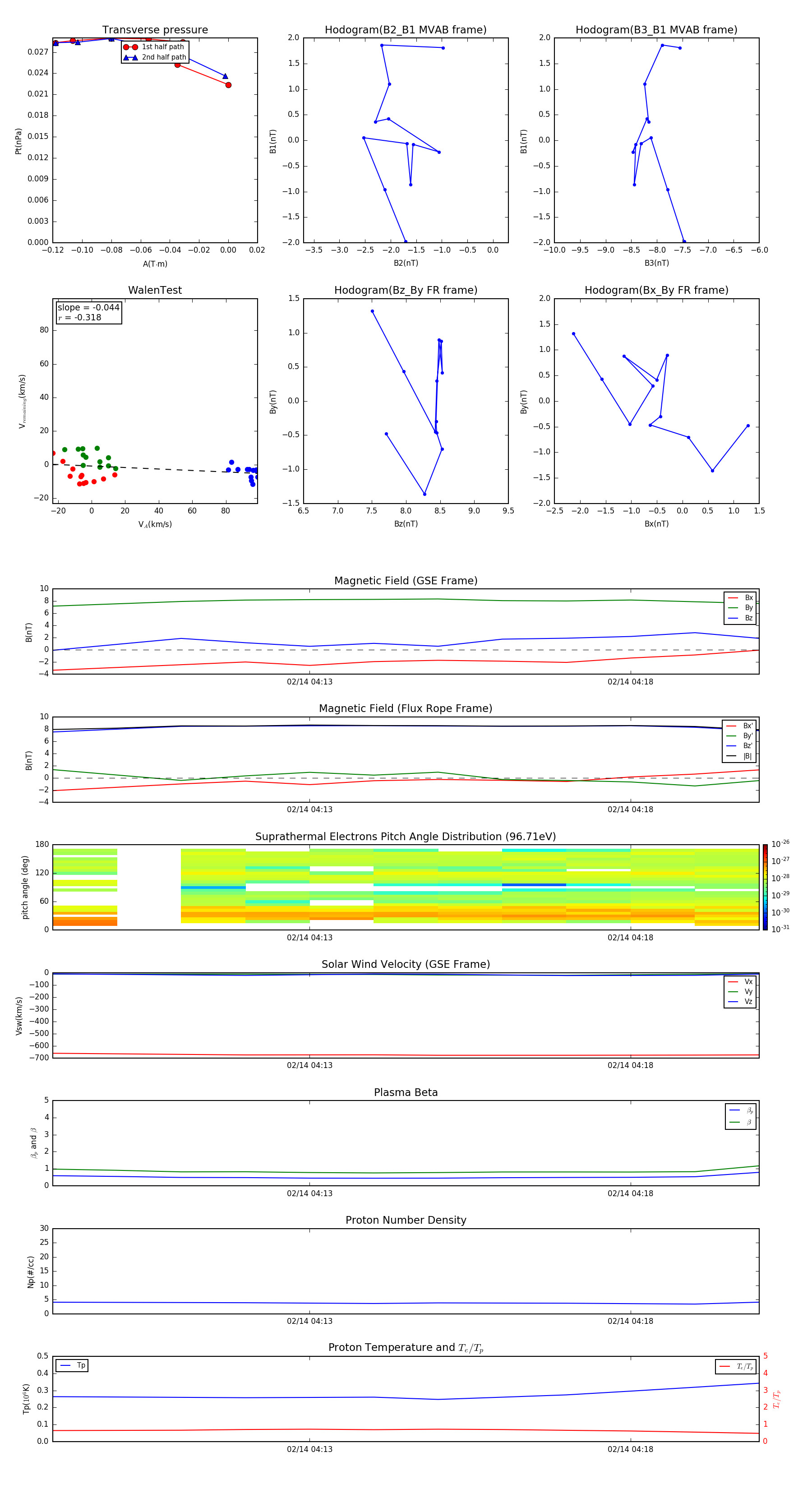Click the "A(T·m)" x-axis label
This screenshot has width=812, height=1489.
(155, 264)
